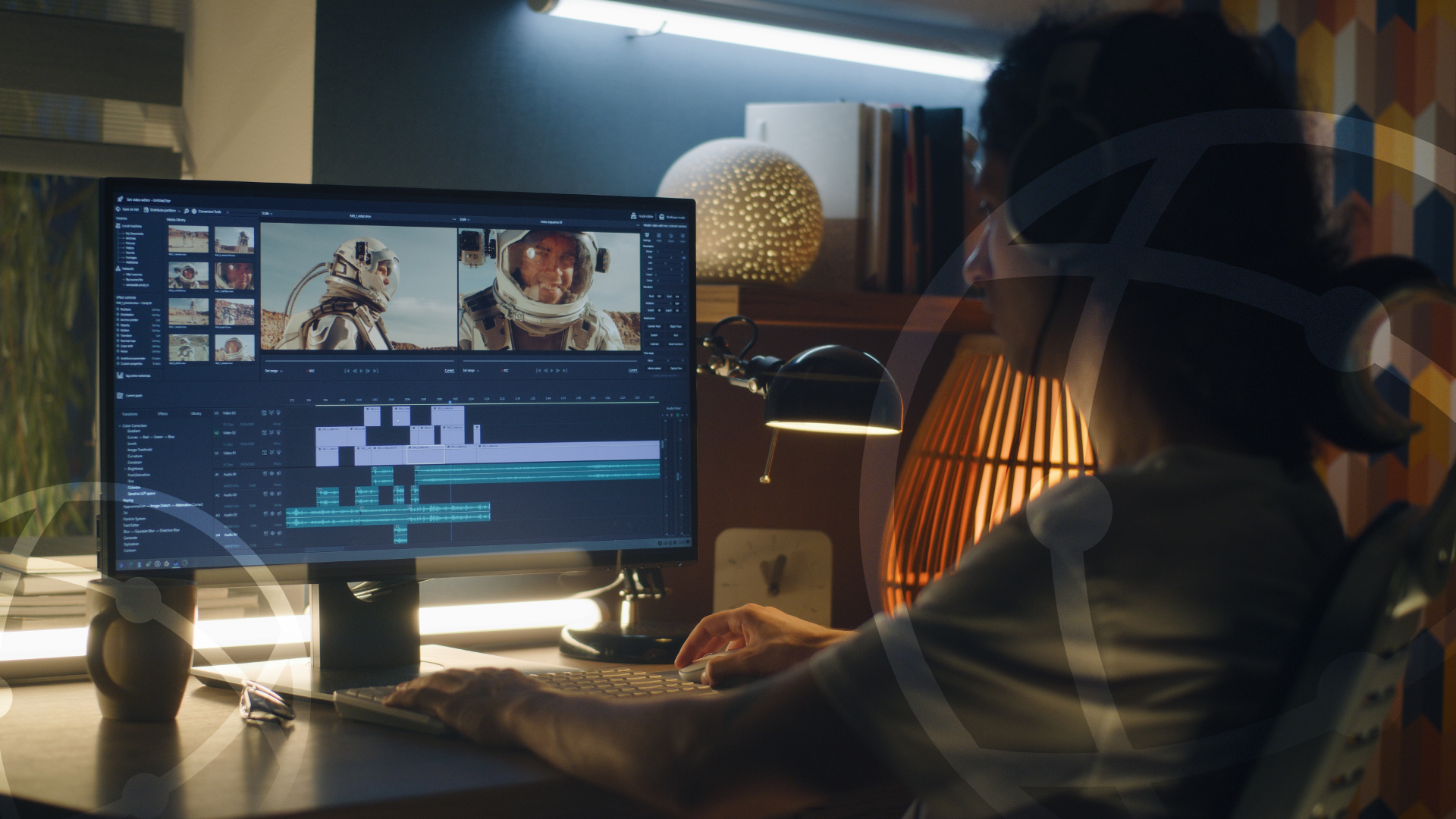Open the Colors tab in the right panel
The image size is (1456, 819).
(670, 238)
